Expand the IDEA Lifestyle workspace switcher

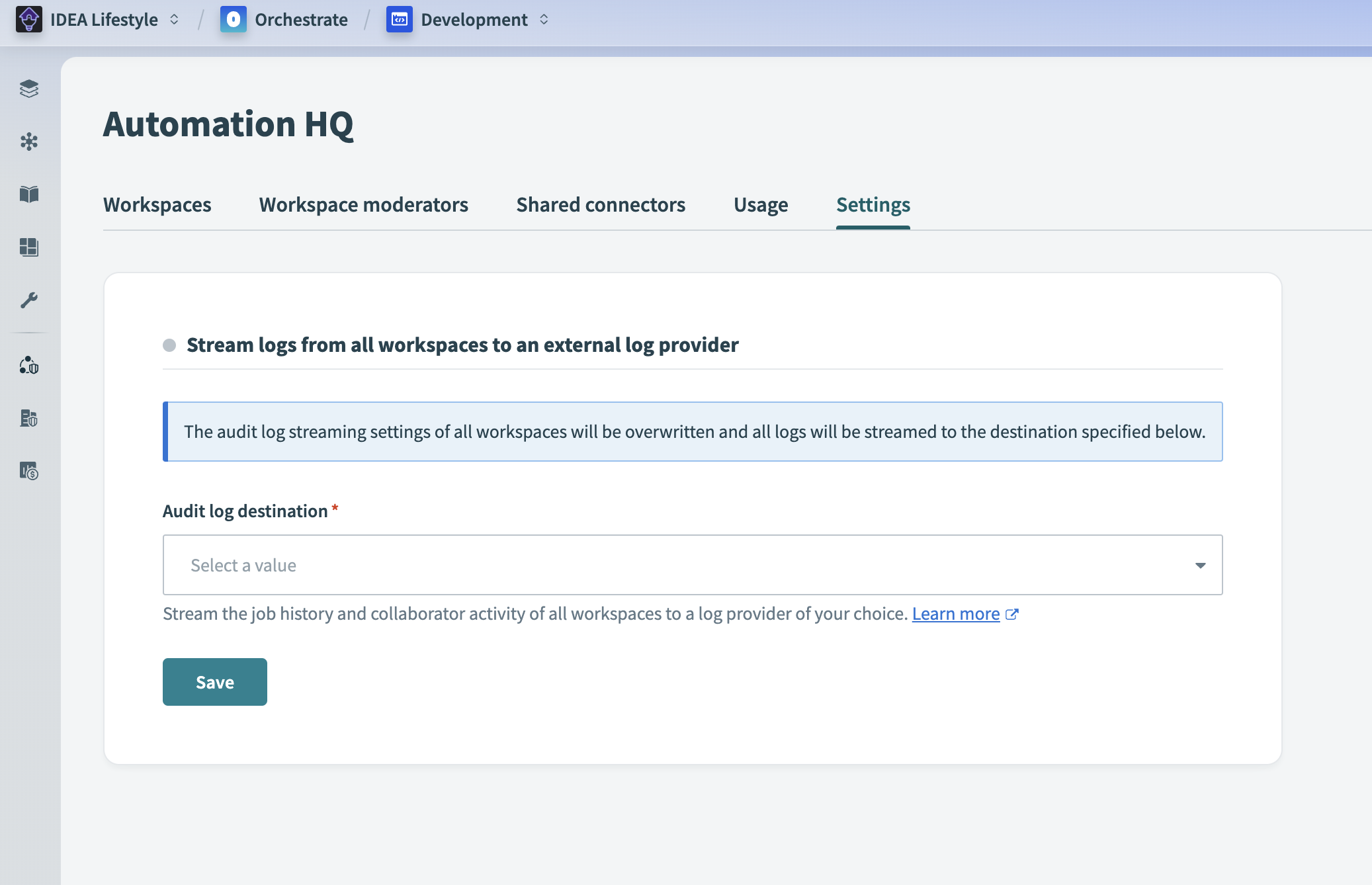point(174,20)
